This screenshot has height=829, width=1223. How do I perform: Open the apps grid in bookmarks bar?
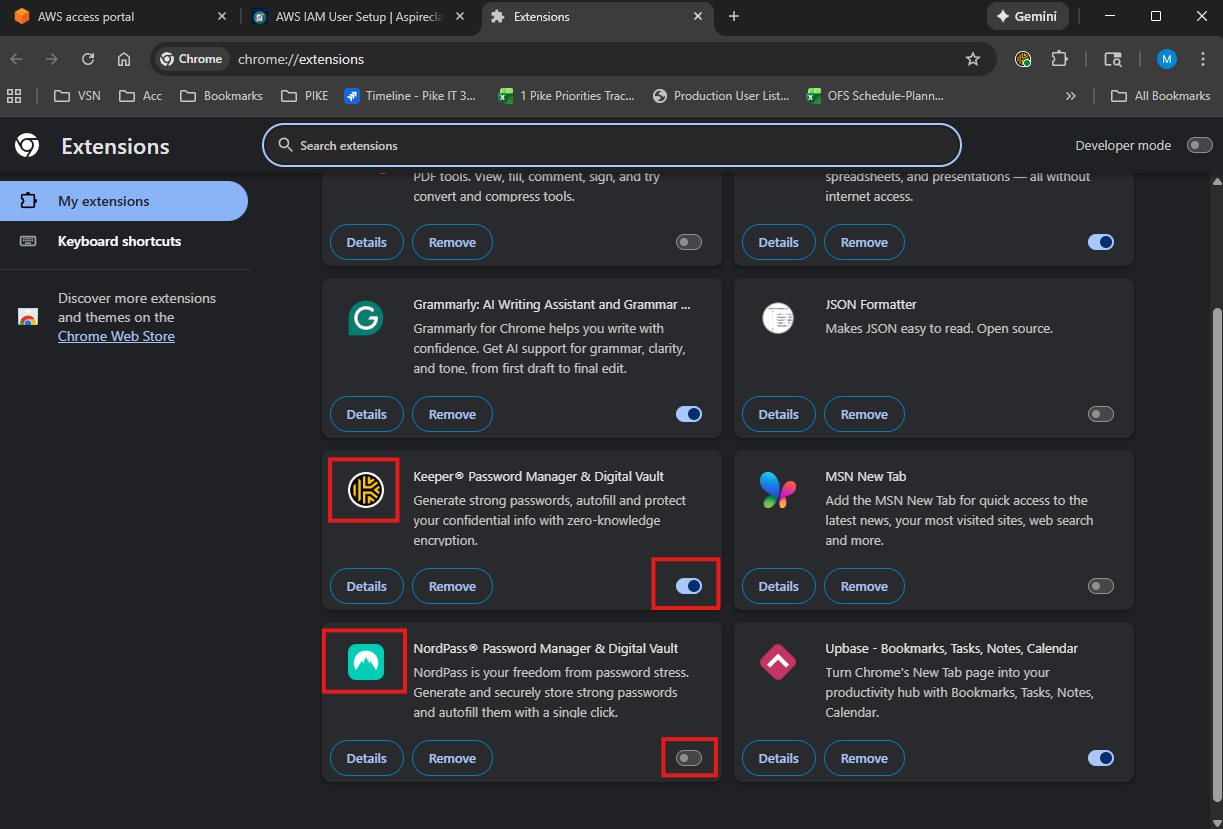[x=14, y=96]
